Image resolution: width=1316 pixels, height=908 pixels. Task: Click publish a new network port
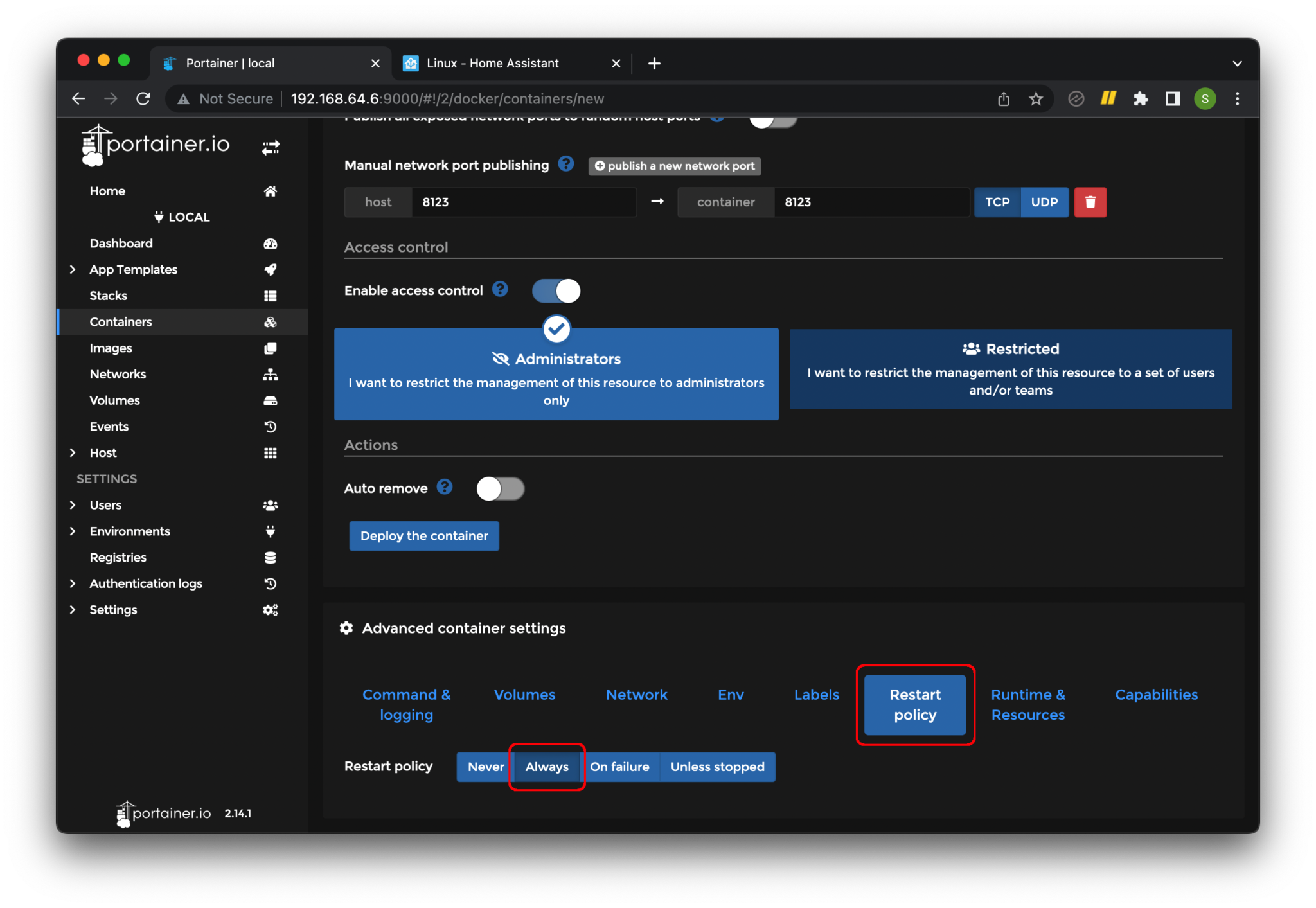click(x=675, y=166)
